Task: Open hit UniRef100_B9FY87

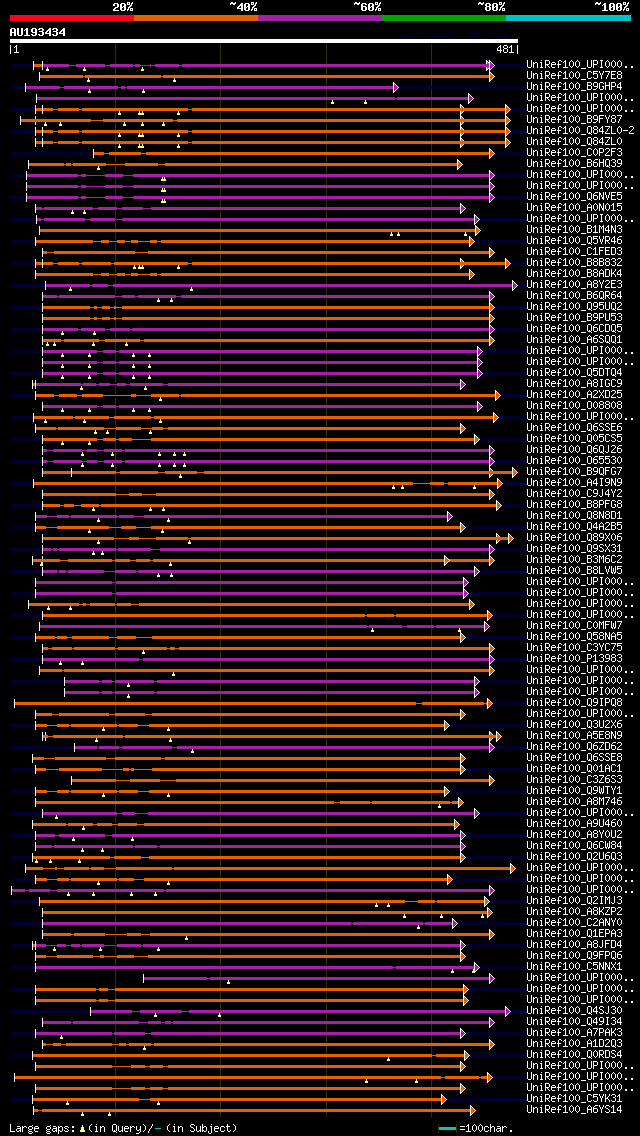Action: (x=574, y=120)
